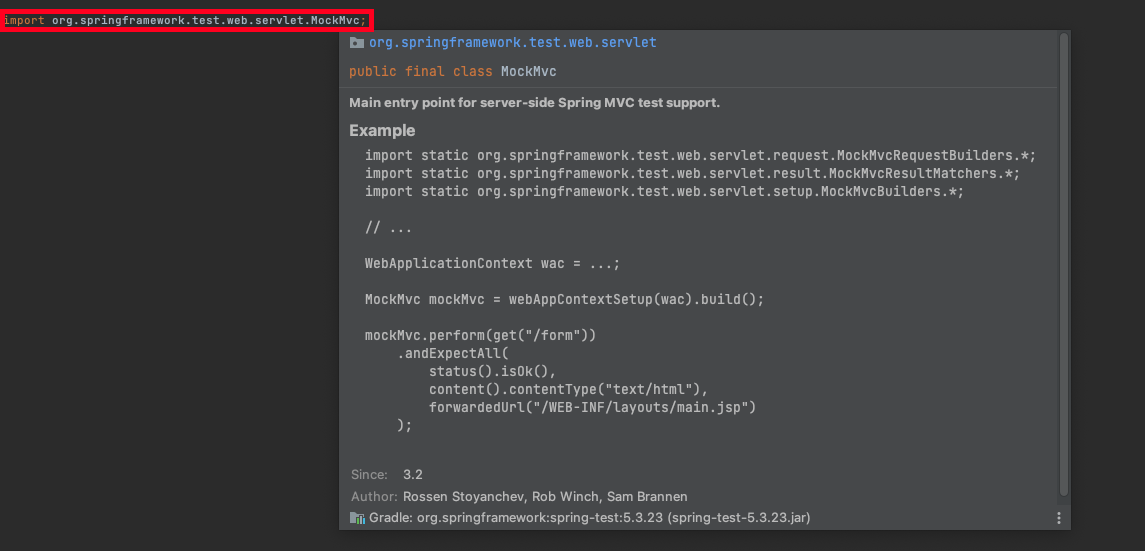Click the Gradle library icon in popup footer

[x=357, y=517]
